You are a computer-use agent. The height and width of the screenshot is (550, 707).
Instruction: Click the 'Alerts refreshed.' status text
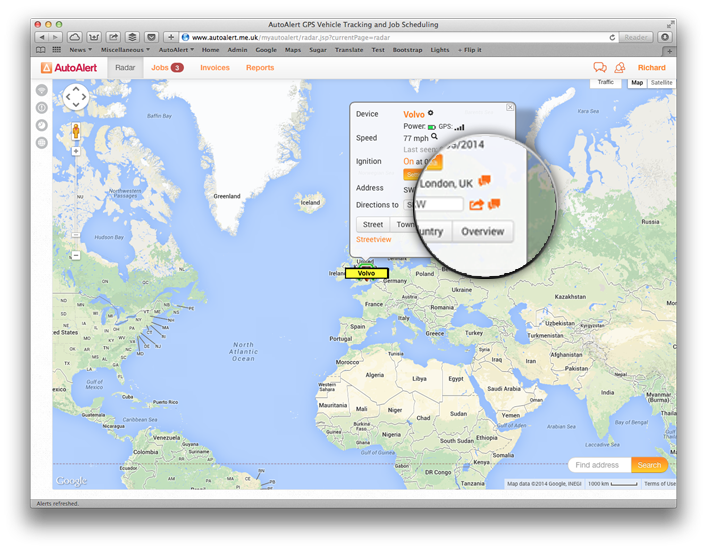click(57, 504)
